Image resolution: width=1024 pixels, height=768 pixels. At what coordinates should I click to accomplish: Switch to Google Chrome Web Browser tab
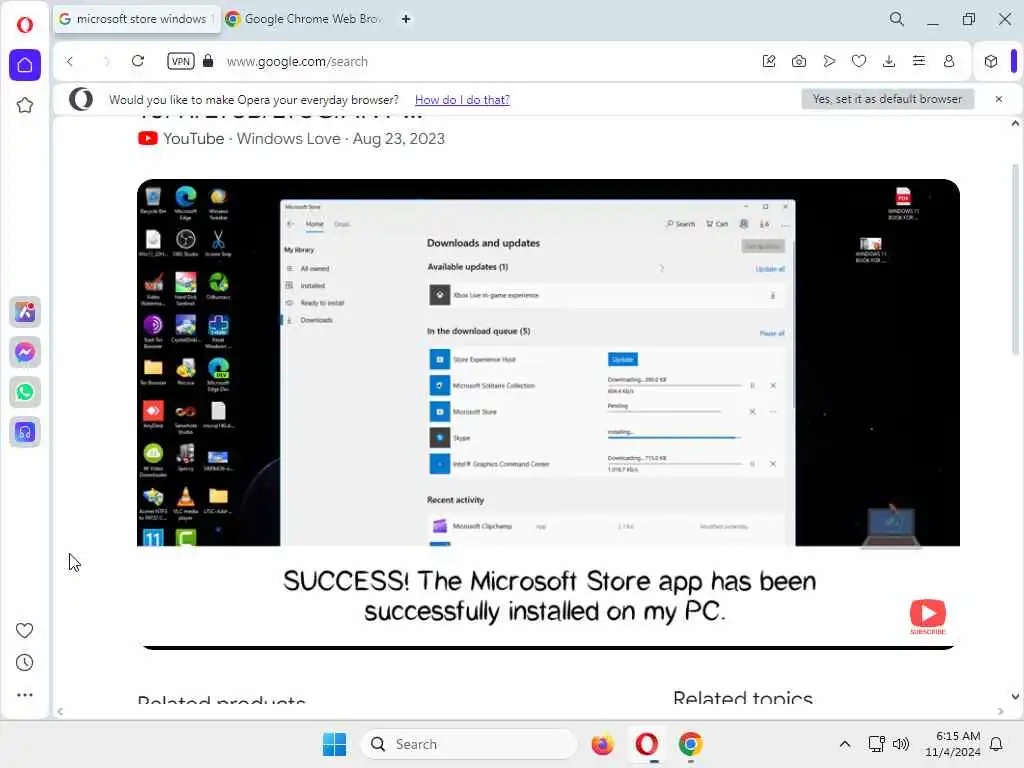(304, 19)
